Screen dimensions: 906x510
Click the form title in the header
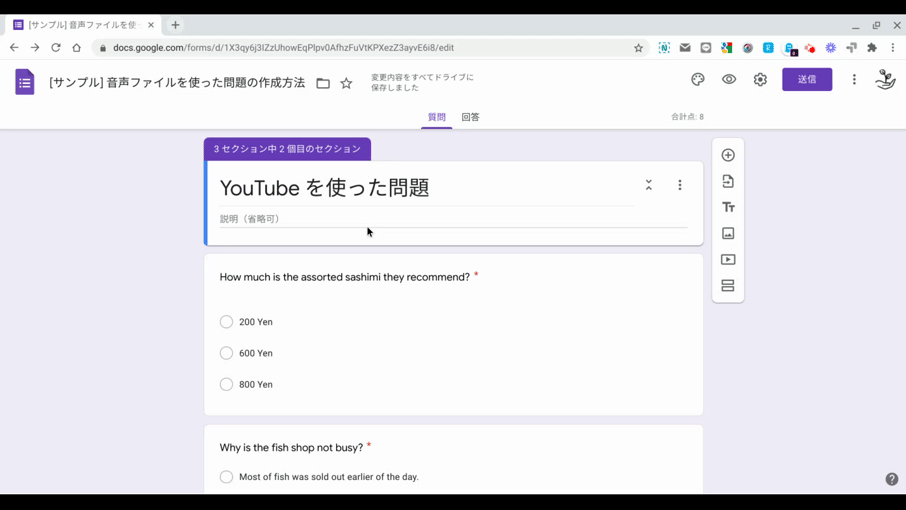pyautogui.click(x=177, y=83)
